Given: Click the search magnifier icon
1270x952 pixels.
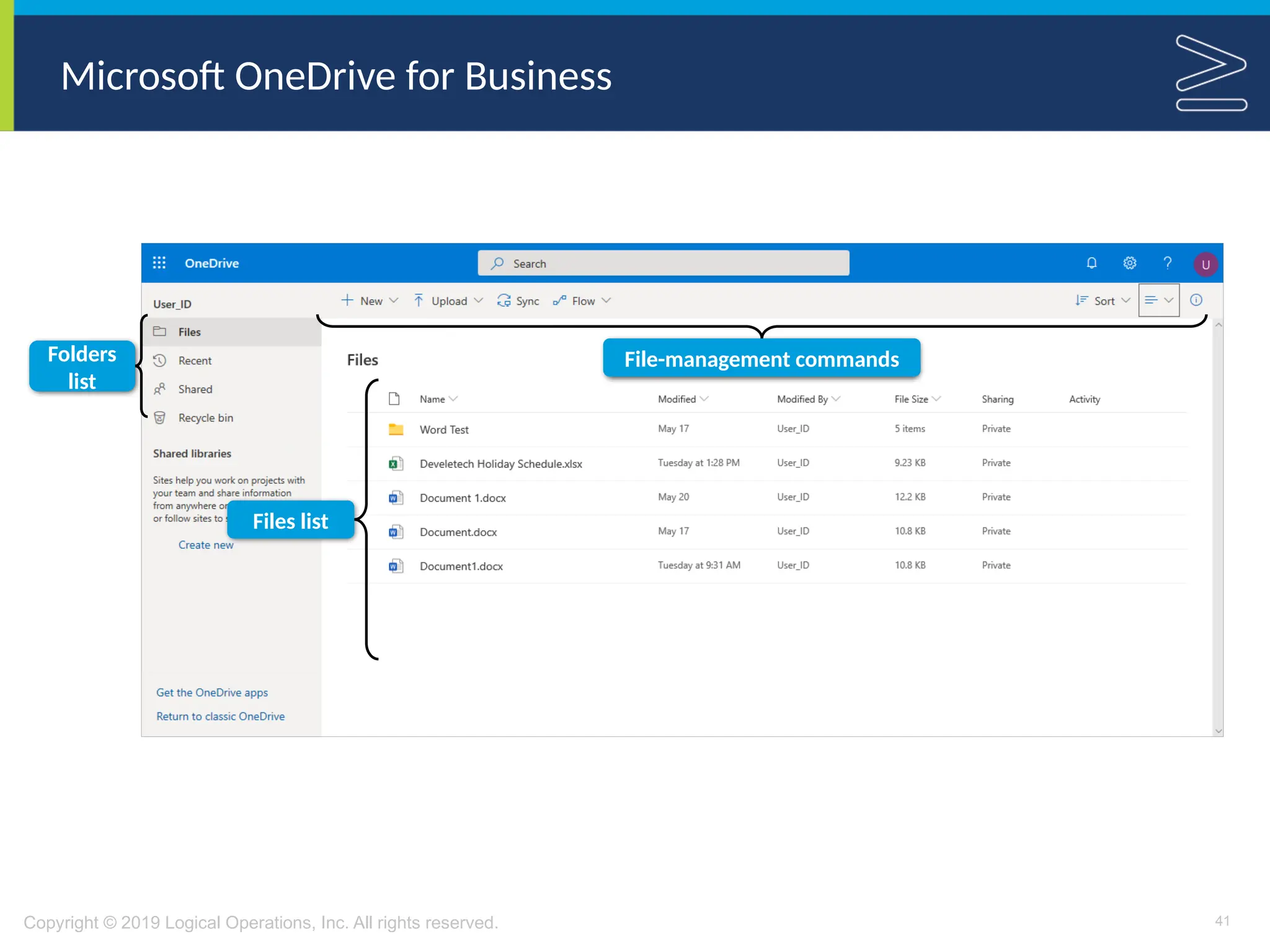Looking at the screenshot, I should coord(497,263).
